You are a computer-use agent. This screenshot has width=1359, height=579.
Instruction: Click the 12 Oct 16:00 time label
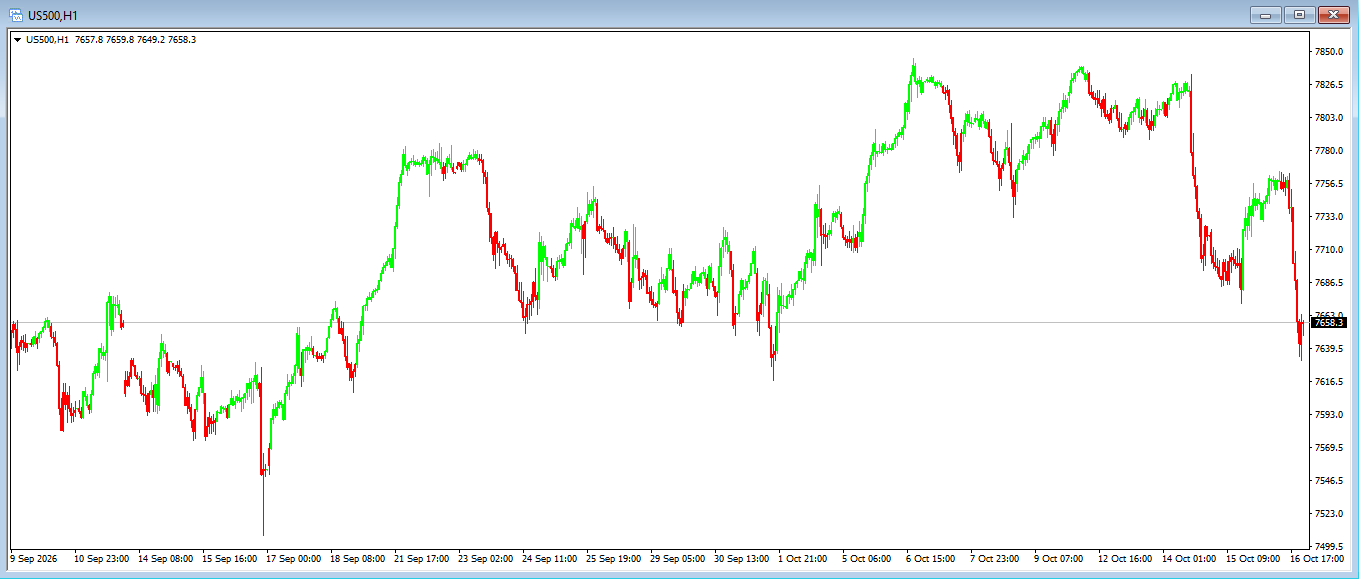tap(1126, 559)
